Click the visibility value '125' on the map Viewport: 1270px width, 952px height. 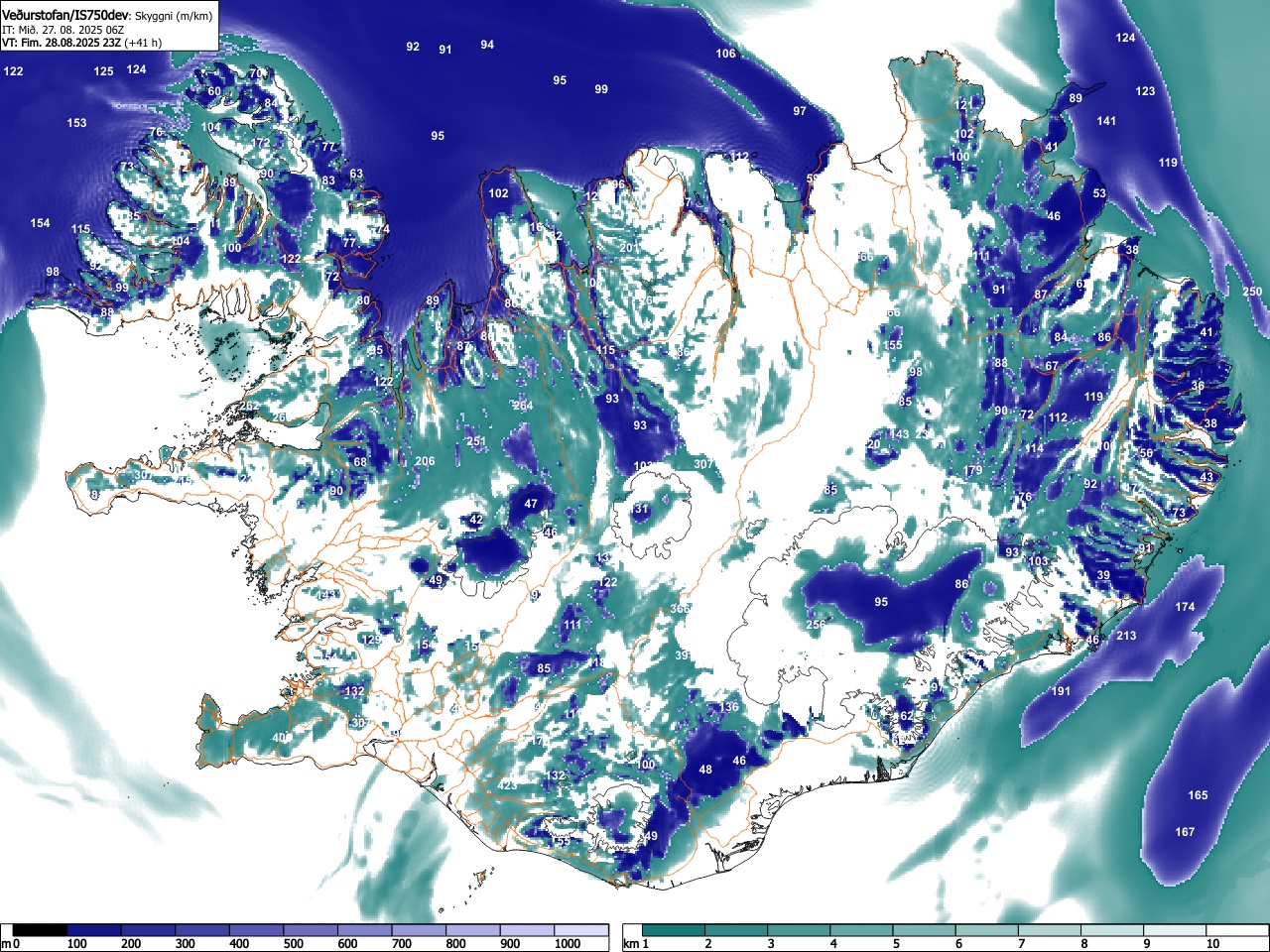pos(103,71)
